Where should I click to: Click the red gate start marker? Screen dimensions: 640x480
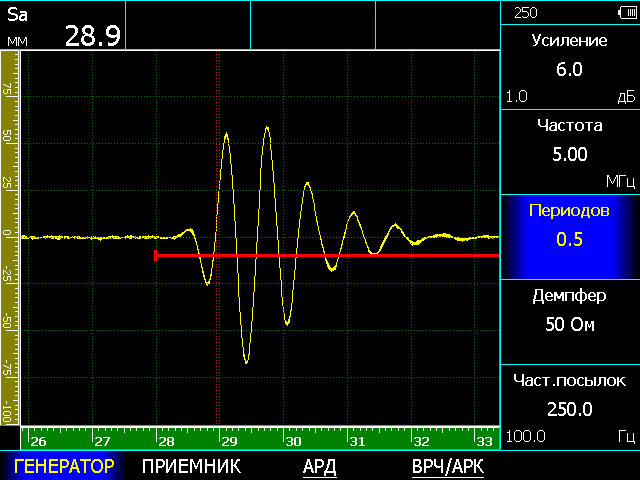[x=156, y=256]
